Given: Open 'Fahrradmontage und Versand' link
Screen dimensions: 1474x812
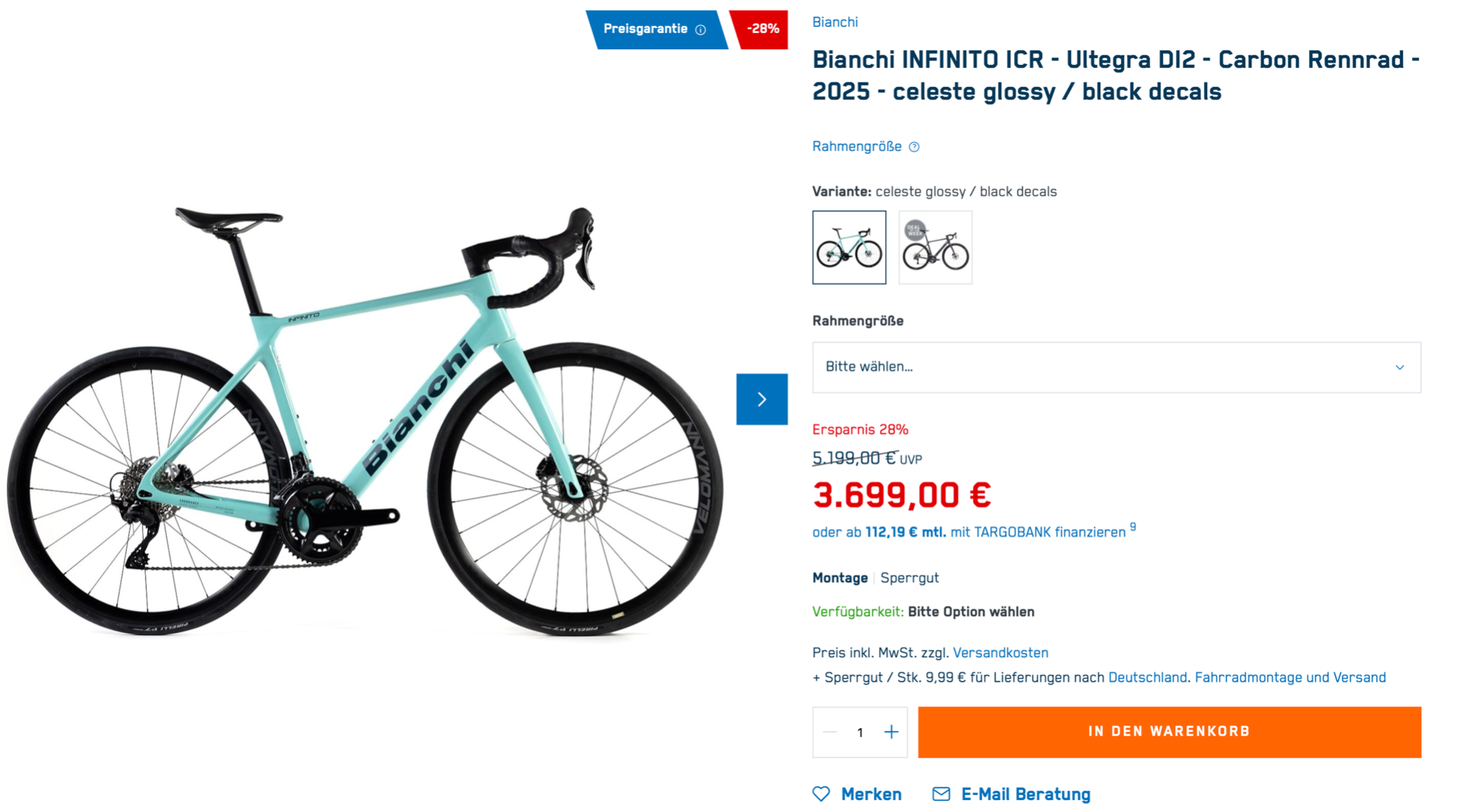Looking at the screenshot, I should coord(1290,677).
